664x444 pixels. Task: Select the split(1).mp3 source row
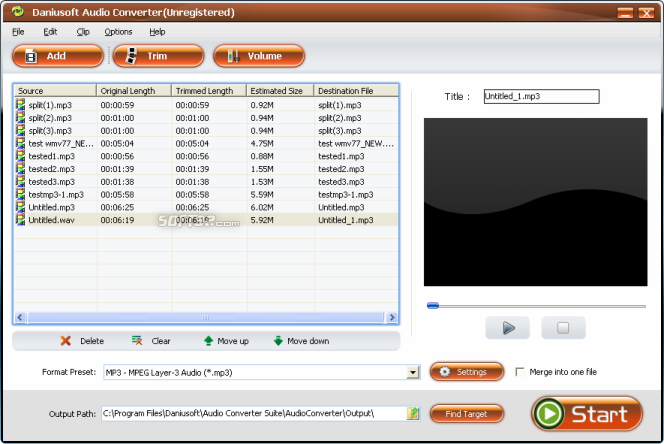point(50,105)
